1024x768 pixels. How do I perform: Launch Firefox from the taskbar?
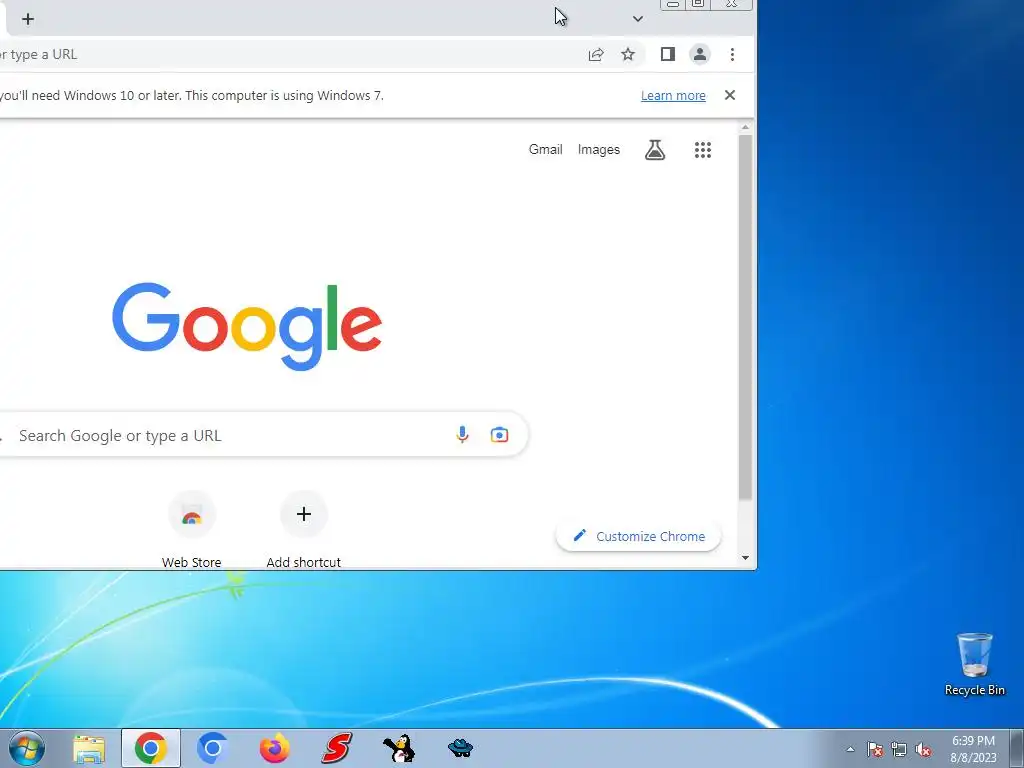274,748
